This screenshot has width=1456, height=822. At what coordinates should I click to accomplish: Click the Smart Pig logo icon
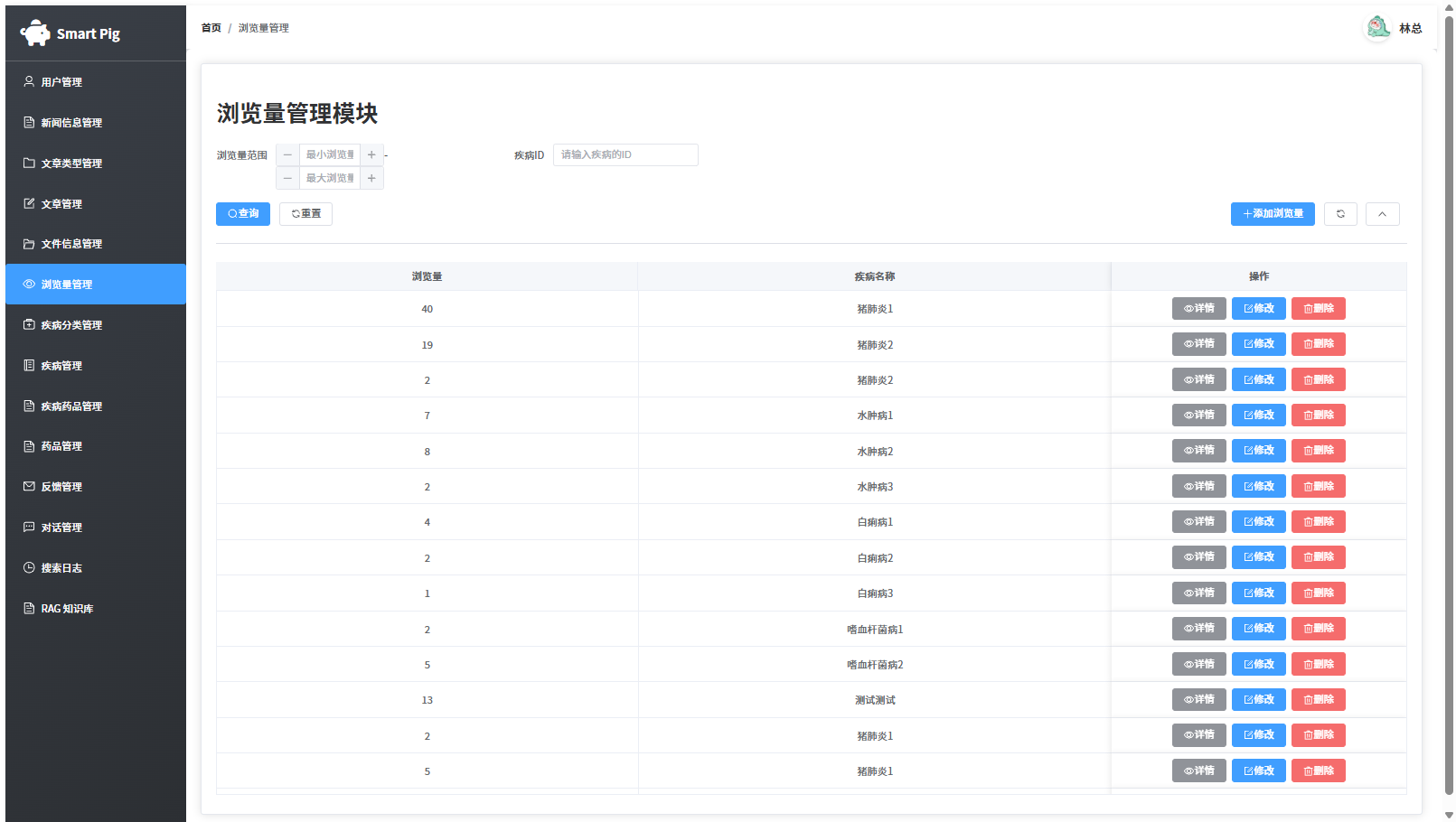tap(35, 33)
